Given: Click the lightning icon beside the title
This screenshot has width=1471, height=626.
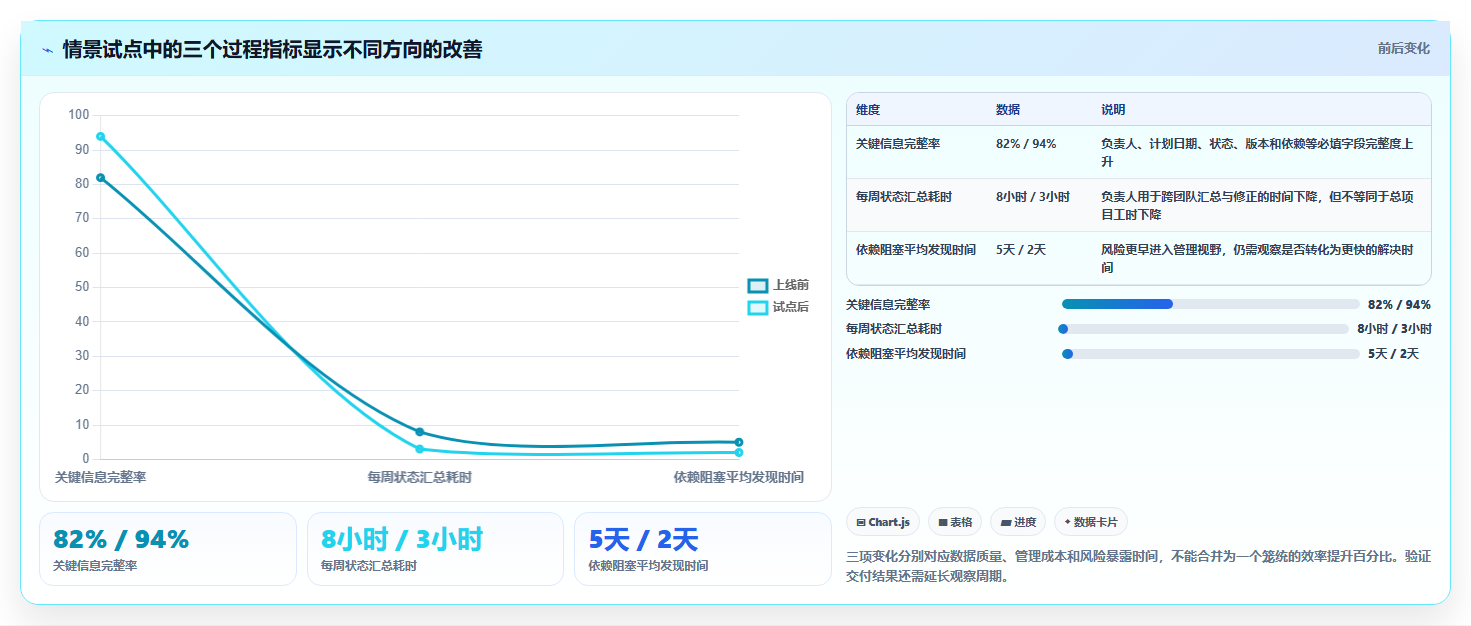Looking at the screenshot, I should 47,49.
